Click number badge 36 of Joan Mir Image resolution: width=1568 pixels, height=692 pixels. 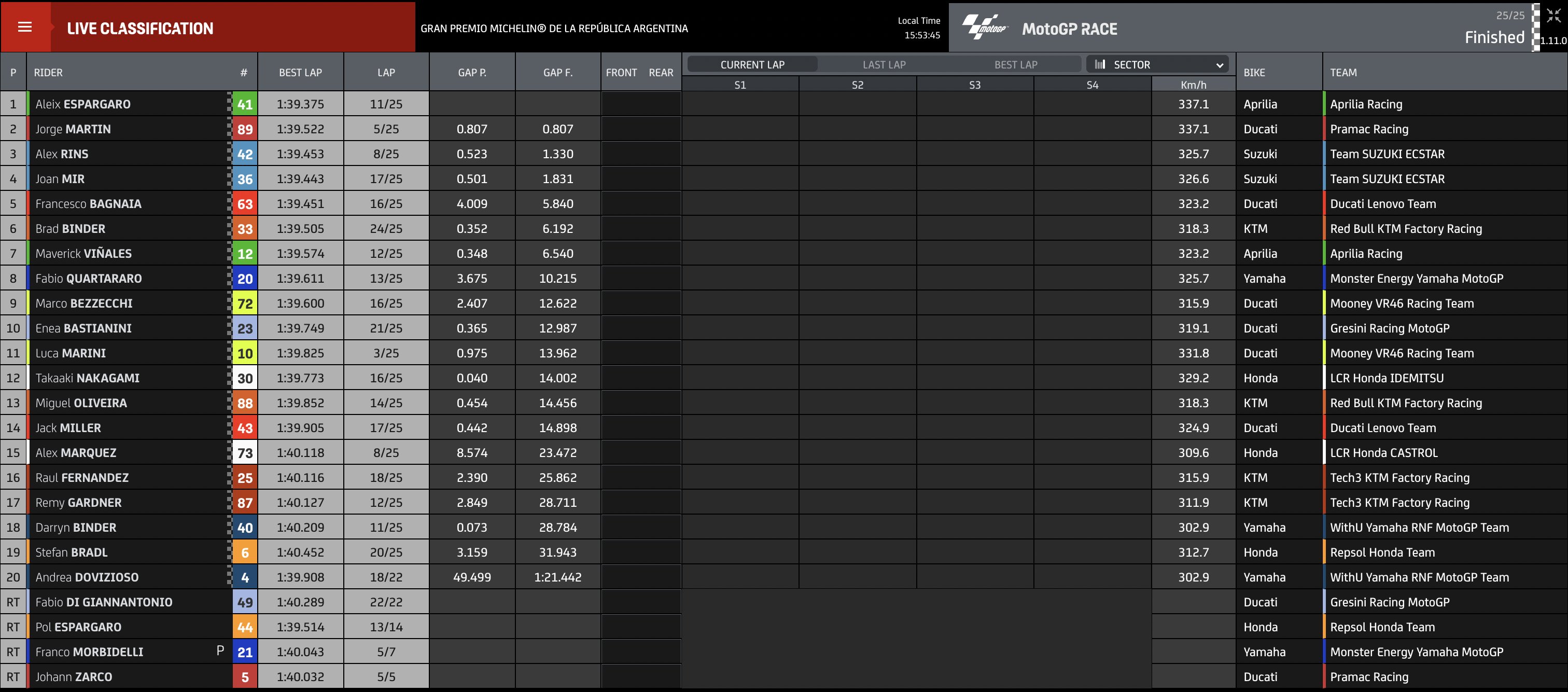coord(245,179)
